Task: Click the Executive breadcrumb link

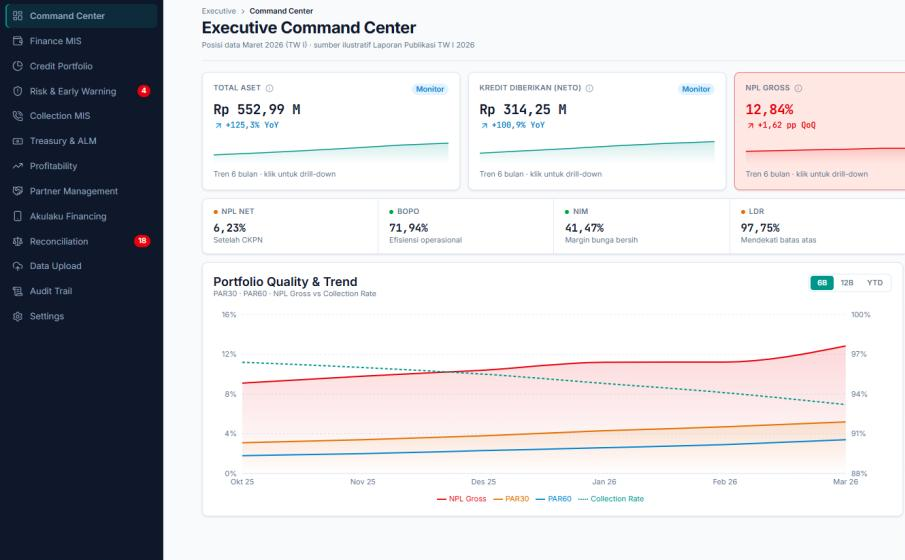Action: [219, 11]
